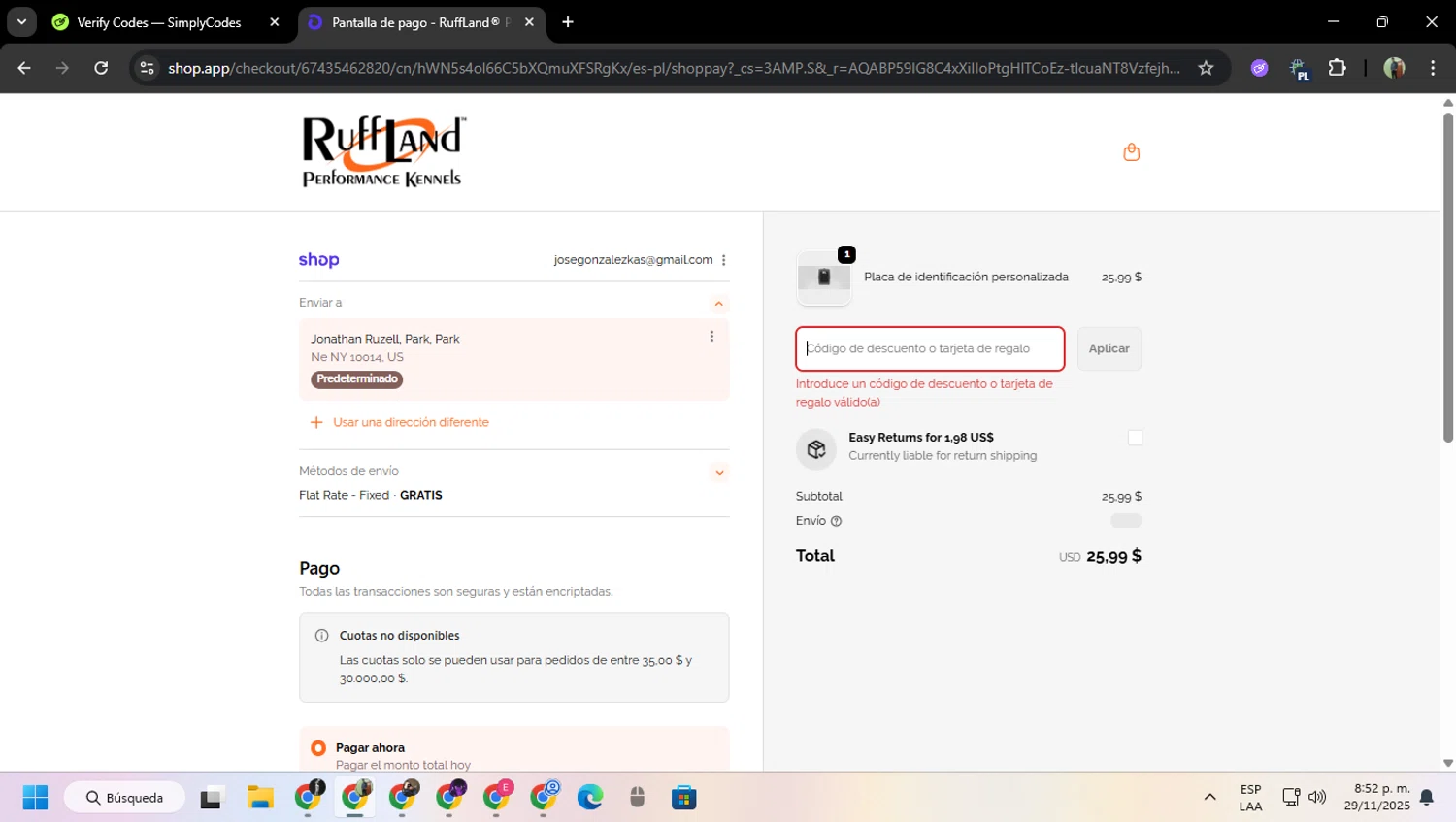Open File Explorer from taskbar

pos(260,798)
